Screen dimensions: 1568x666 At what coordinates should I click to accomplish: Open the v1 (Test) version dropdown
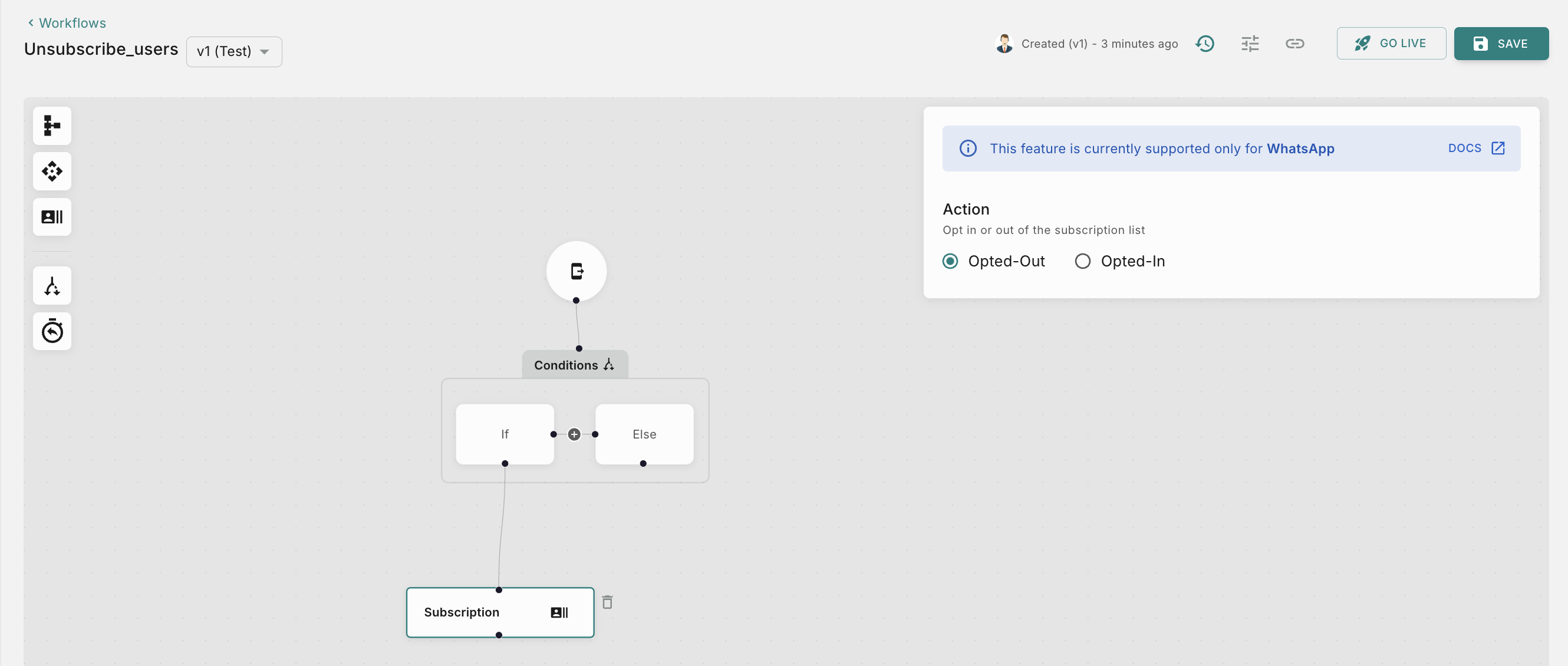click(x=234, y=51)
